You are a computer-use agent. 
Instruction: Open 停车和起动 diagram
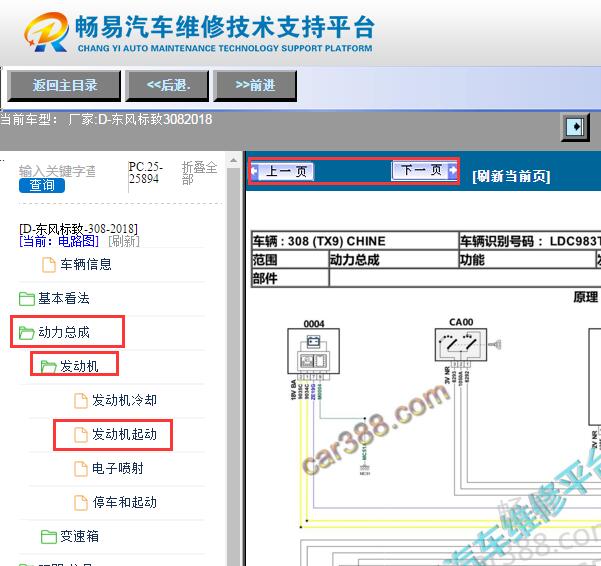pyautogui.click(x=124, y=502)
